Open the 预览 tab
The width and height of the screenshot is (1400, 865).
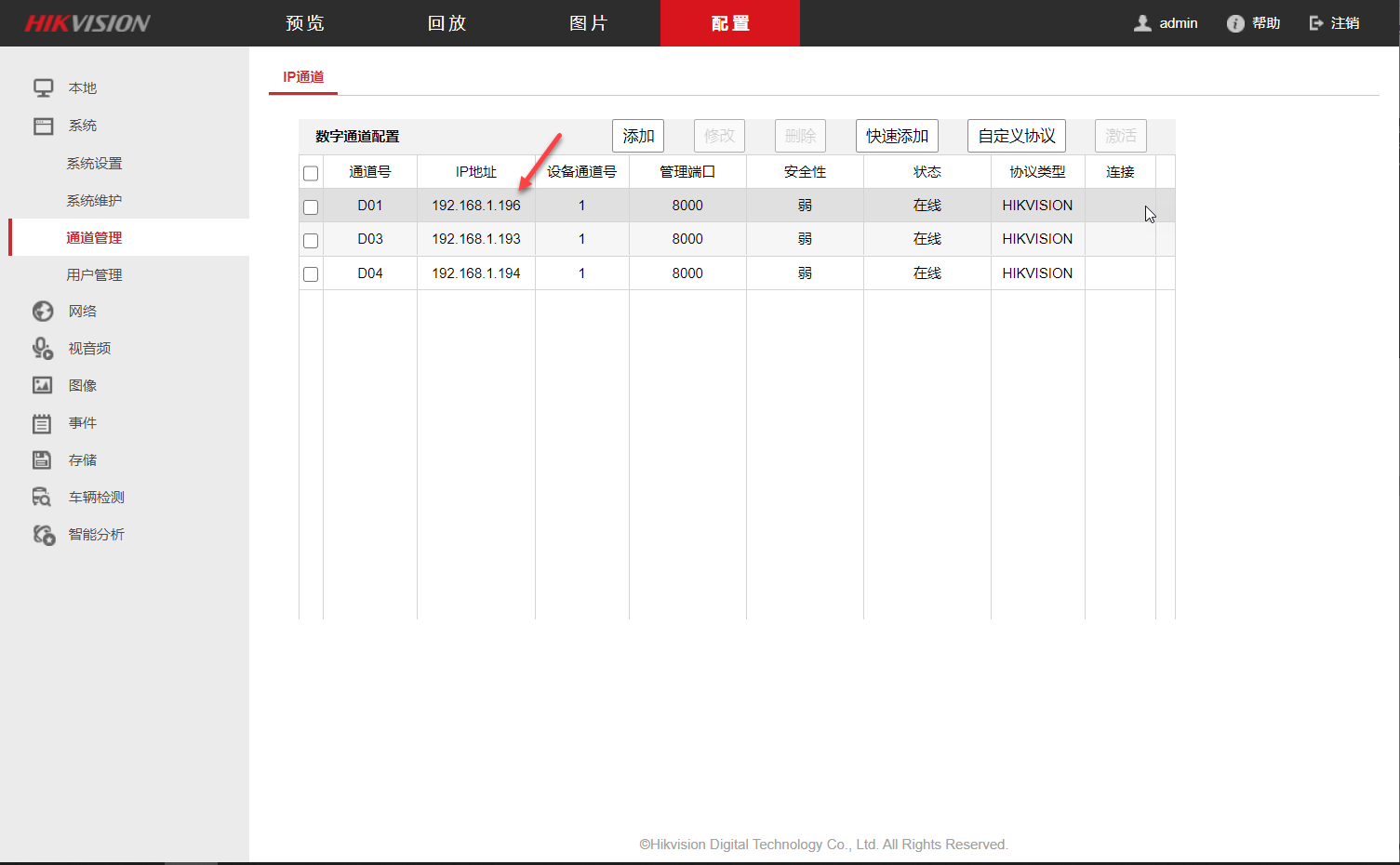(305, 23)
